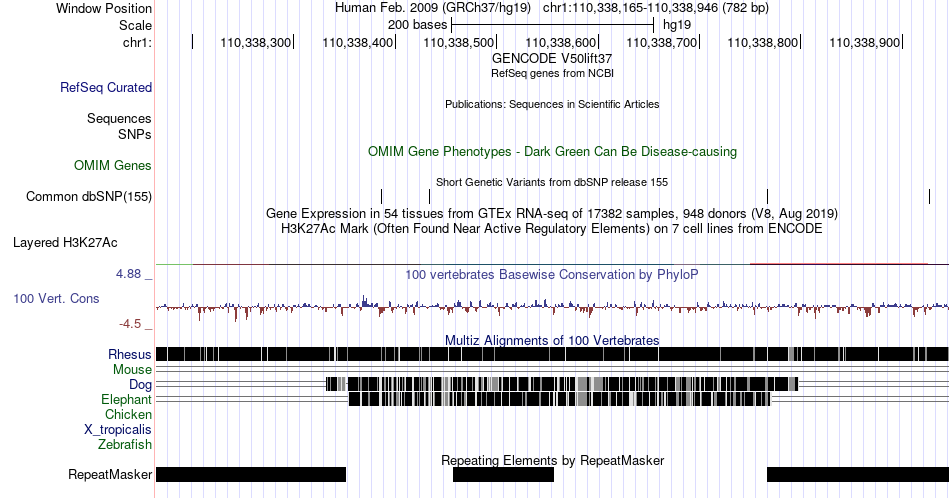Click the Window Position track label

[x=104, y=8]
